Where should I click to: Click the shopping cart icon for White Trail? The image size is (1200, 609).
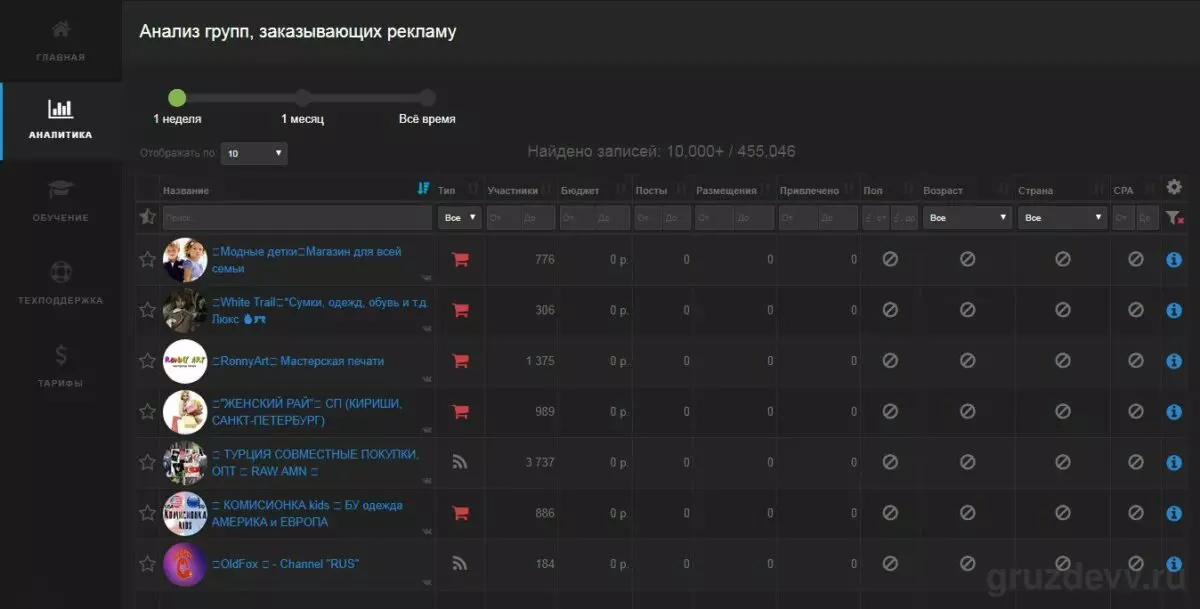pos(460,310)
